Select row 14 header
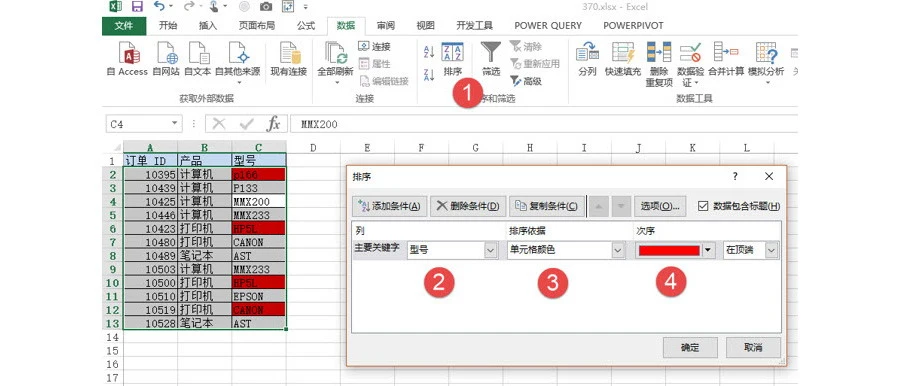 tap(112, 337)
